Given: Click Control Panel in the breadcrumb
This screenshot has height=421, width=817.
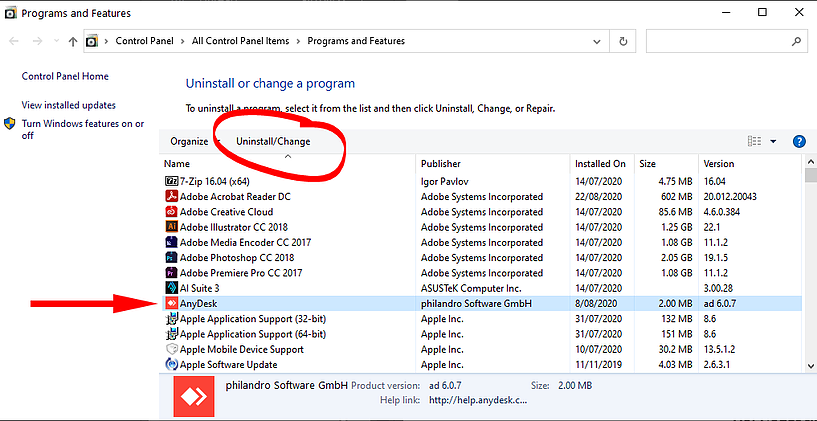Looking at the screenshot, I should tap(144, 41).
